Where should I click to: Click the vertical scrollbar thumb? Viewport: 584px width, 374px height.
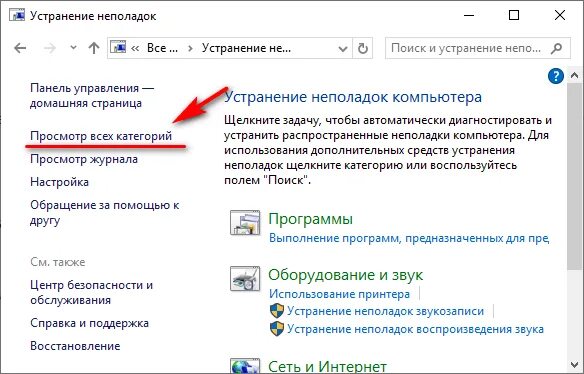coord(574,176)
